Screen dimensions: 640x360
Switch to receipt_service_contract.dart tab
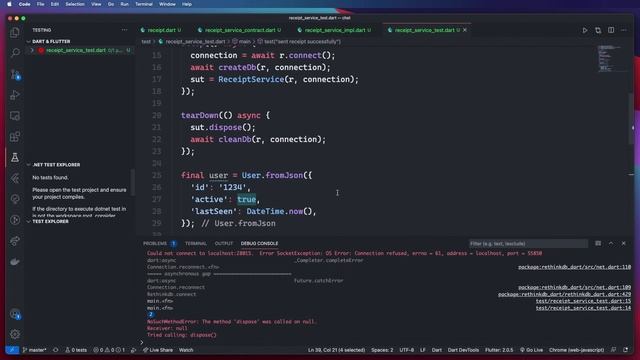click(240, 30)
